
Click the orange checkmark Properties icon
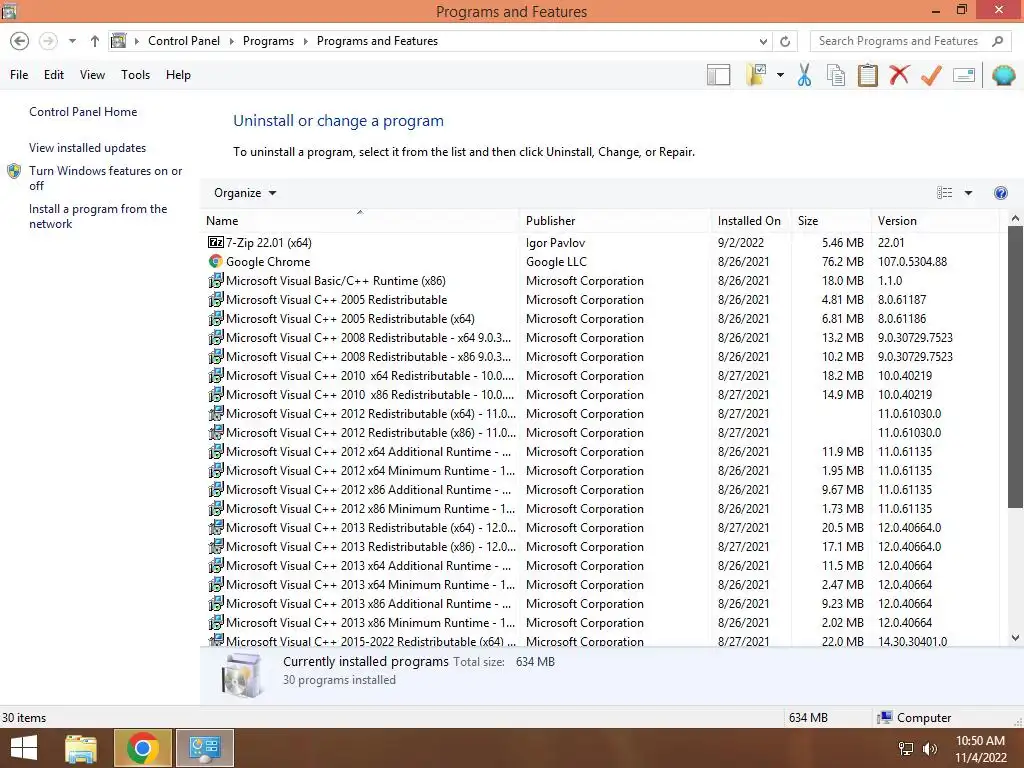pyautogui.click(x=931, y=75)
